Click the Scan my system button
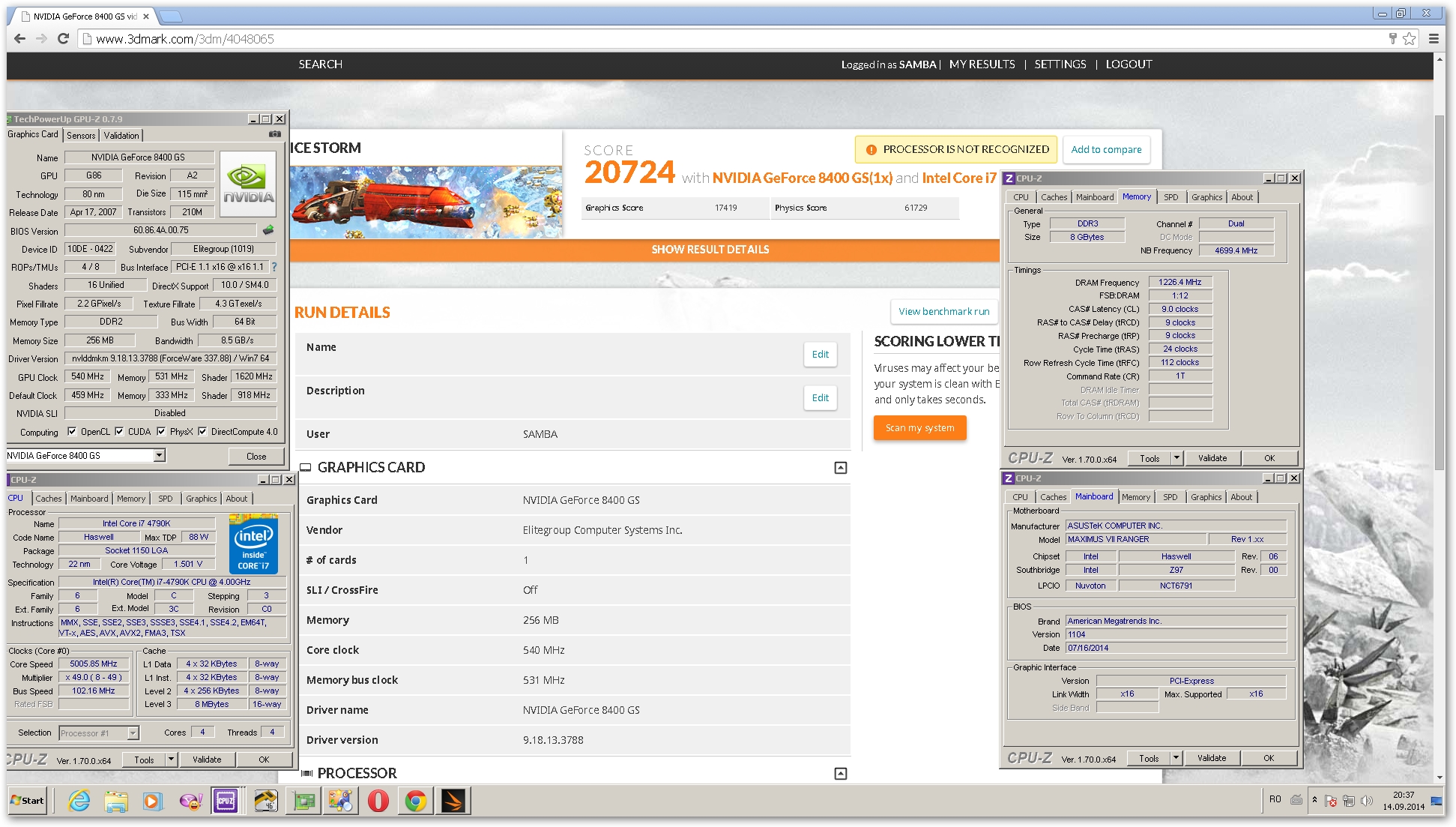This screenshot has width=1456, height=827. click(919, 428)
